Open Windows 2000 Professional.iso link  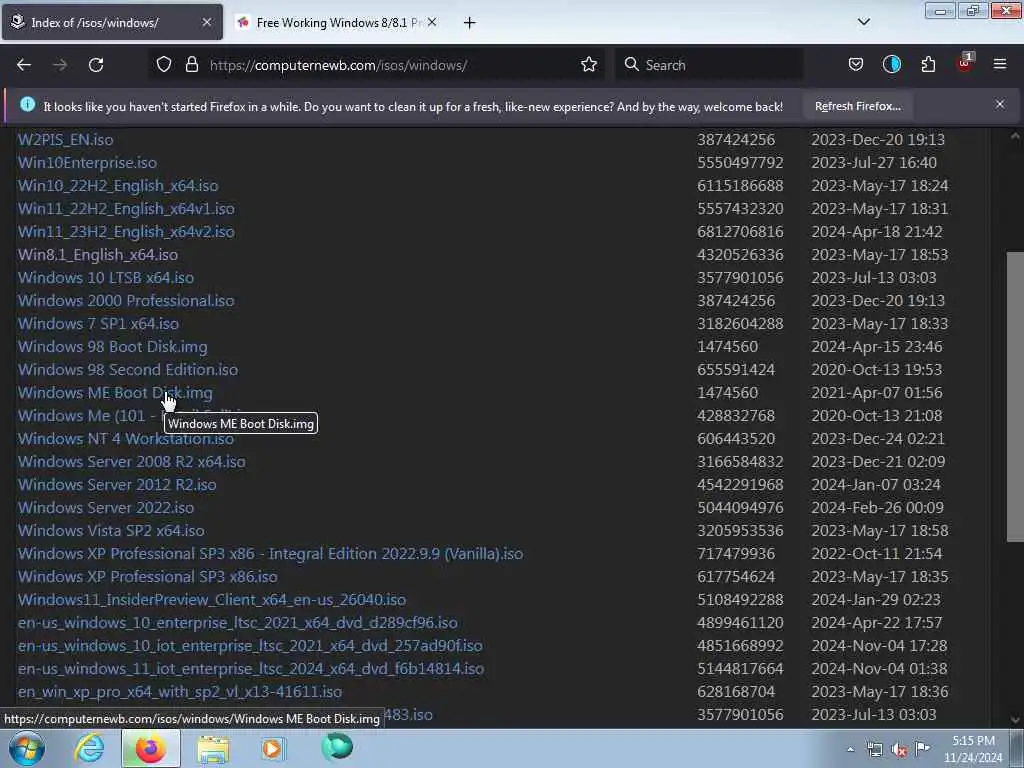click(126, 300)
